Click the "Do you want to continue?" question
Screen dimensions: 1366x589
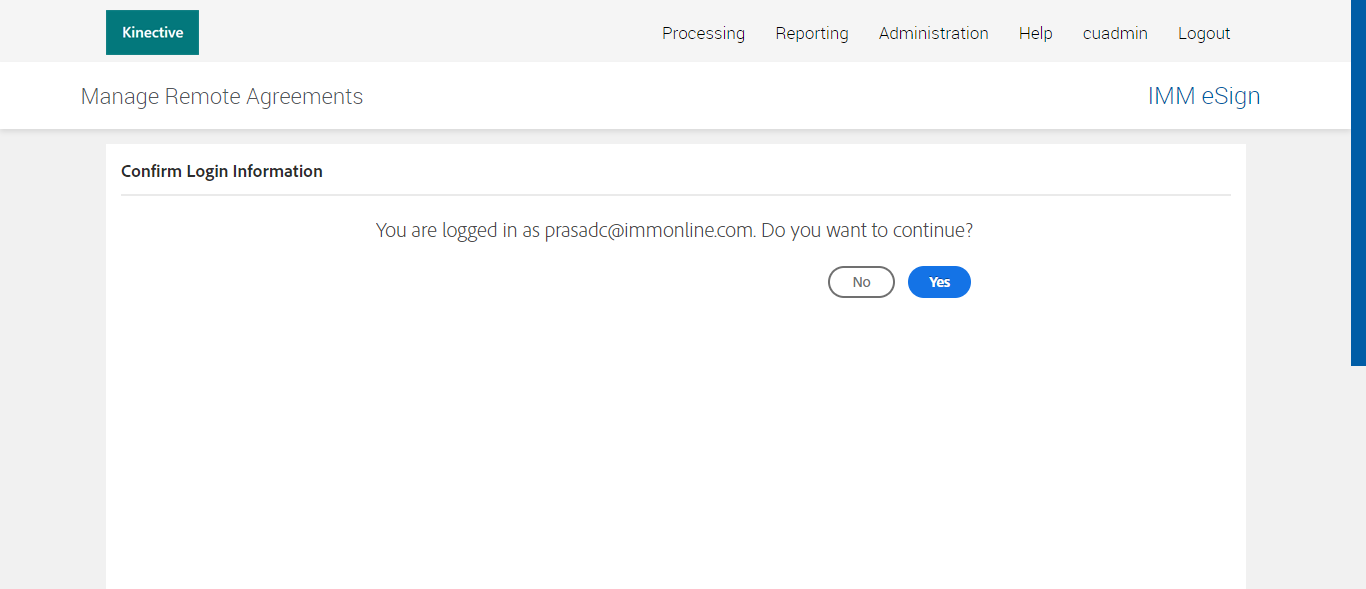point(867,230)
